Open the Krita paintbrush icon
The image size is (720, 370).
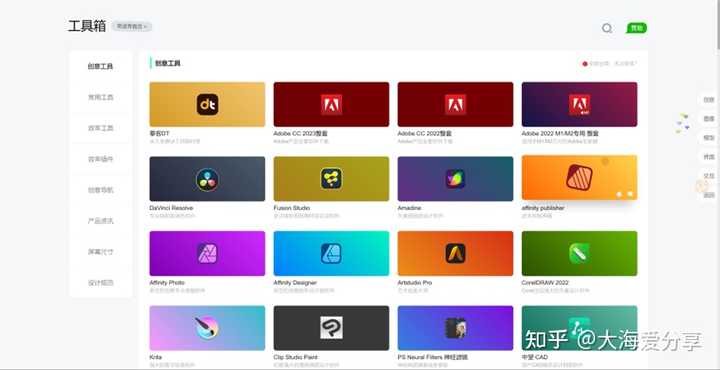coord(207,328)
